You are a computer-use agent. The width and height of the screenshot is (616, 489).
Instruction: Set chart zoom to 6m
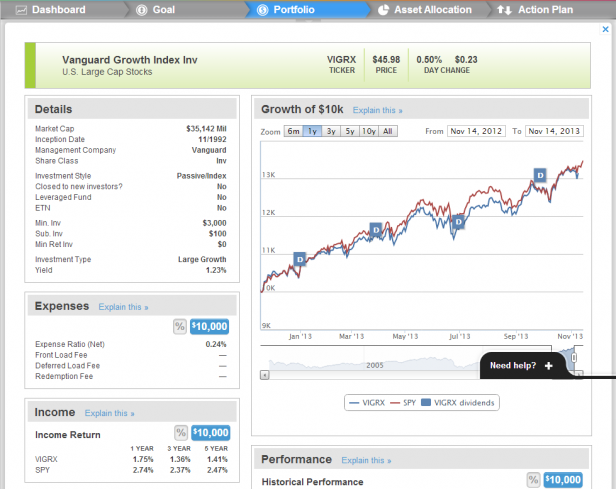293,131
